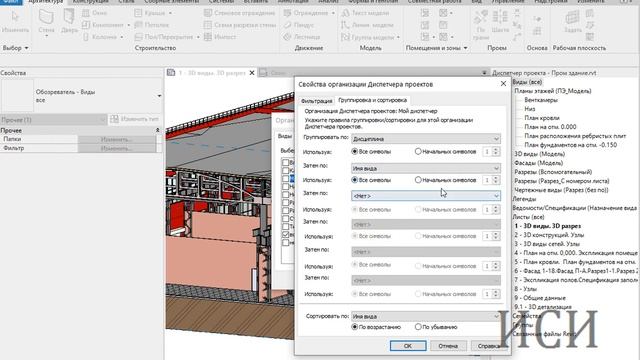
Task: Expand the 'Выбор' panel dropdown
Action: click(16, 48)
